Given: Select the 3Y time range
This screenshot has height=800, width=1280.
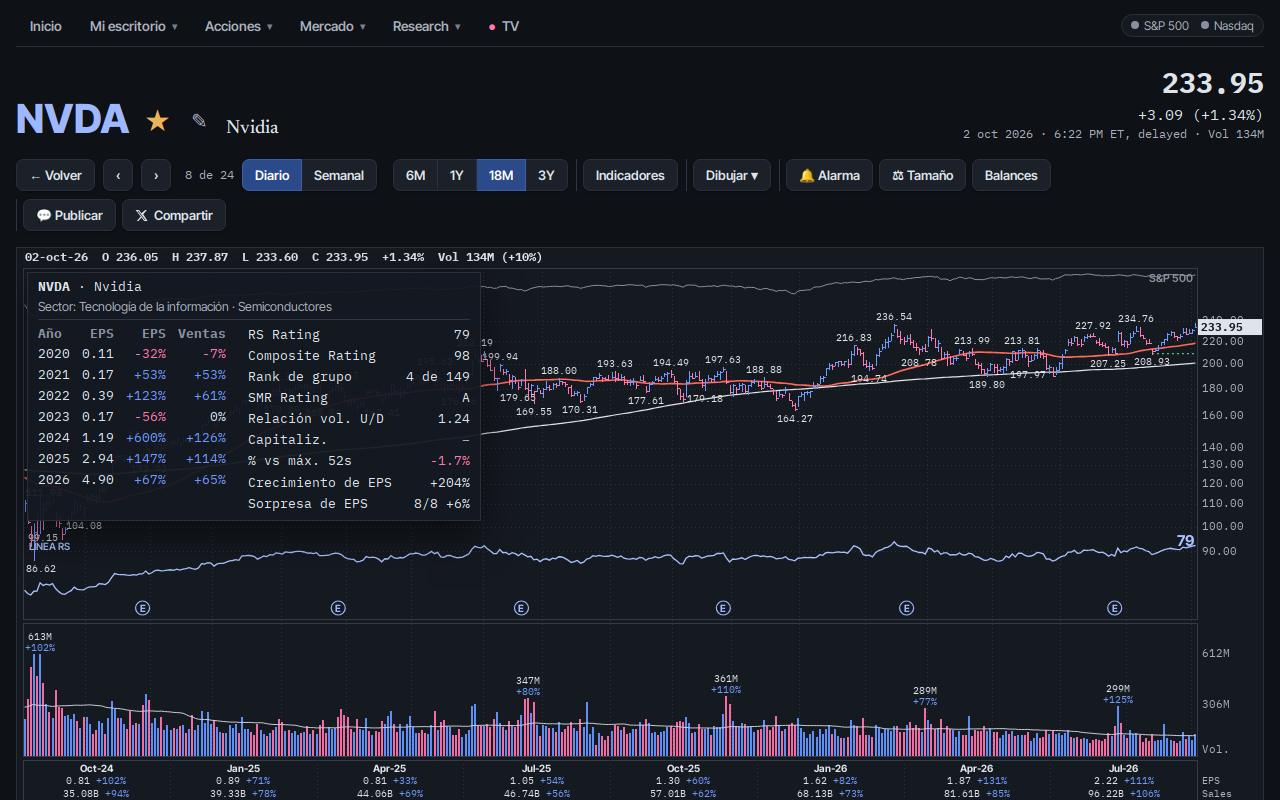Looking at the screenshot, I should [546, 175].
